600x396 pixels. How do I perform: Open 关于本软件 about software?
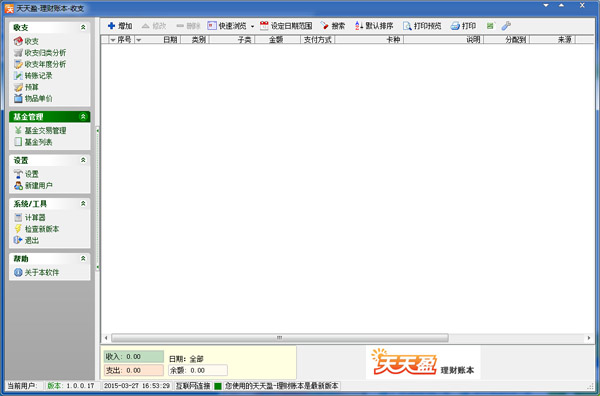click(x=36, y=272)
